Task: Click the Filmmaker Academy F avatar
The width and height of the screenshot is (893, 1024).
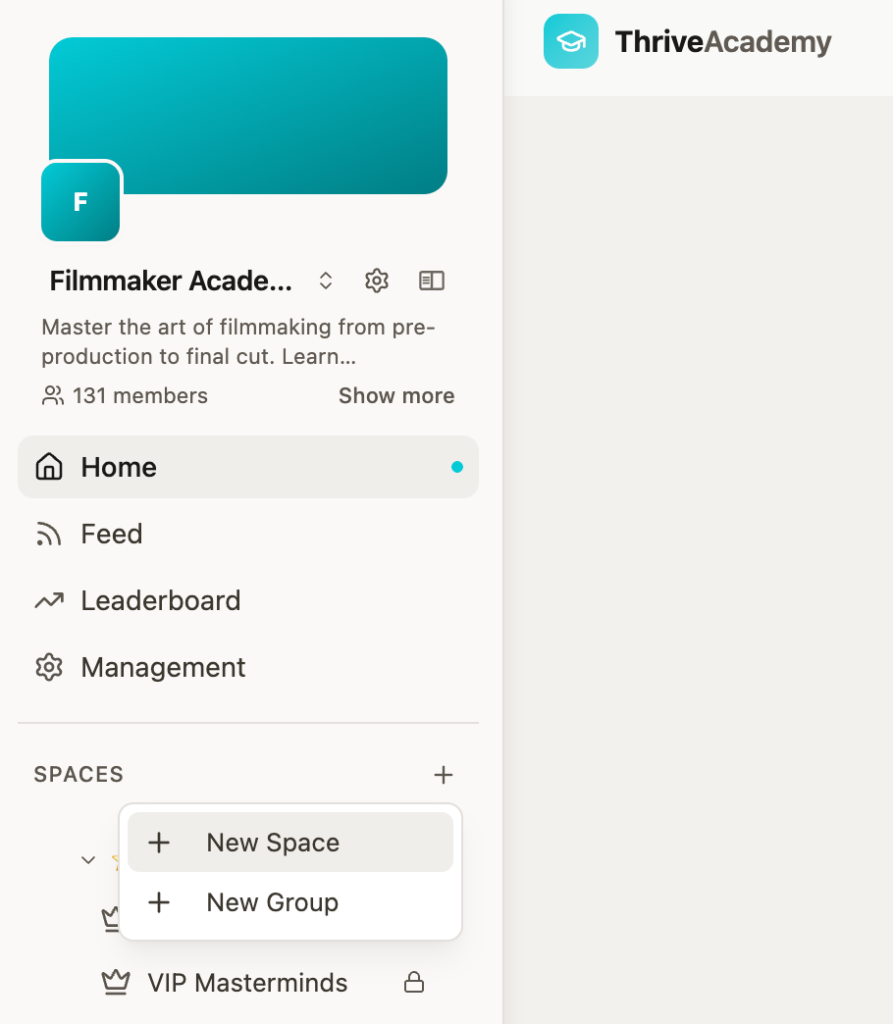Action: [x=81, y=201]
